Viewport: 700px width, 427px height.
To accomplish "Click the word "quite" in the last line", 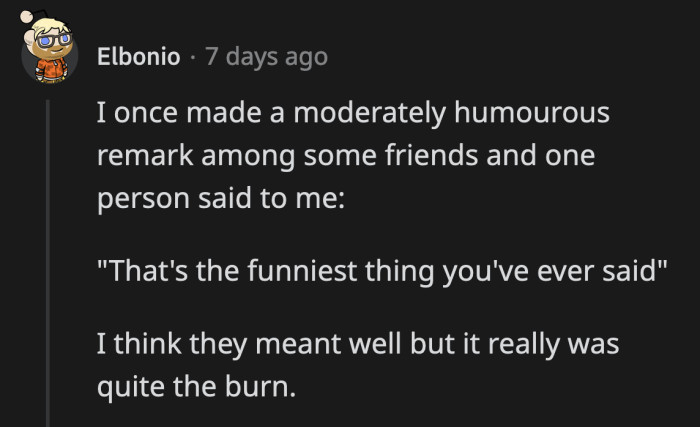I will pyautogui.click(x=129, y=387).
